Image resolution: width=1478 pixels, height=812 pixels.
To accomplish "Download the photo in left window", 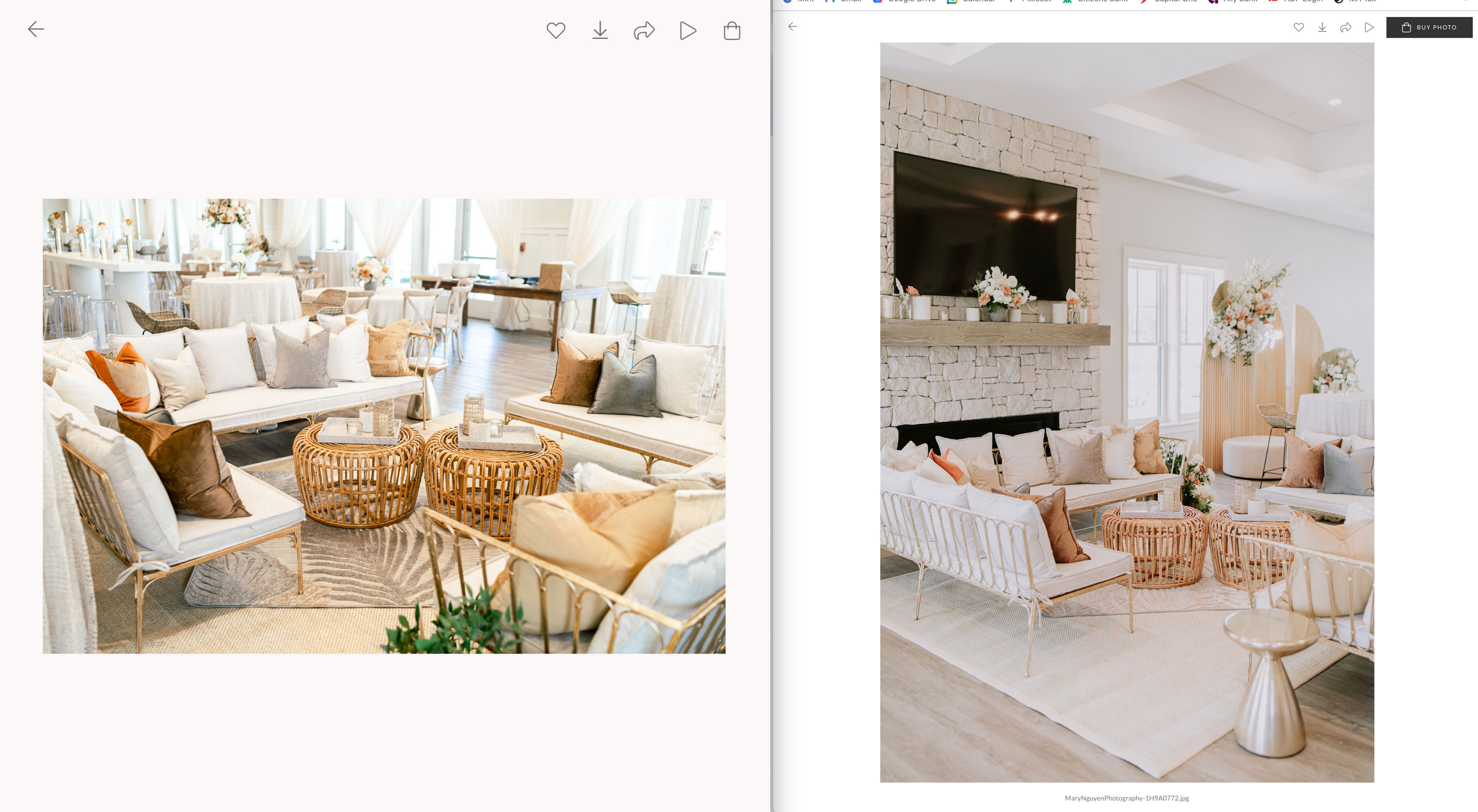I will [599, 30].
